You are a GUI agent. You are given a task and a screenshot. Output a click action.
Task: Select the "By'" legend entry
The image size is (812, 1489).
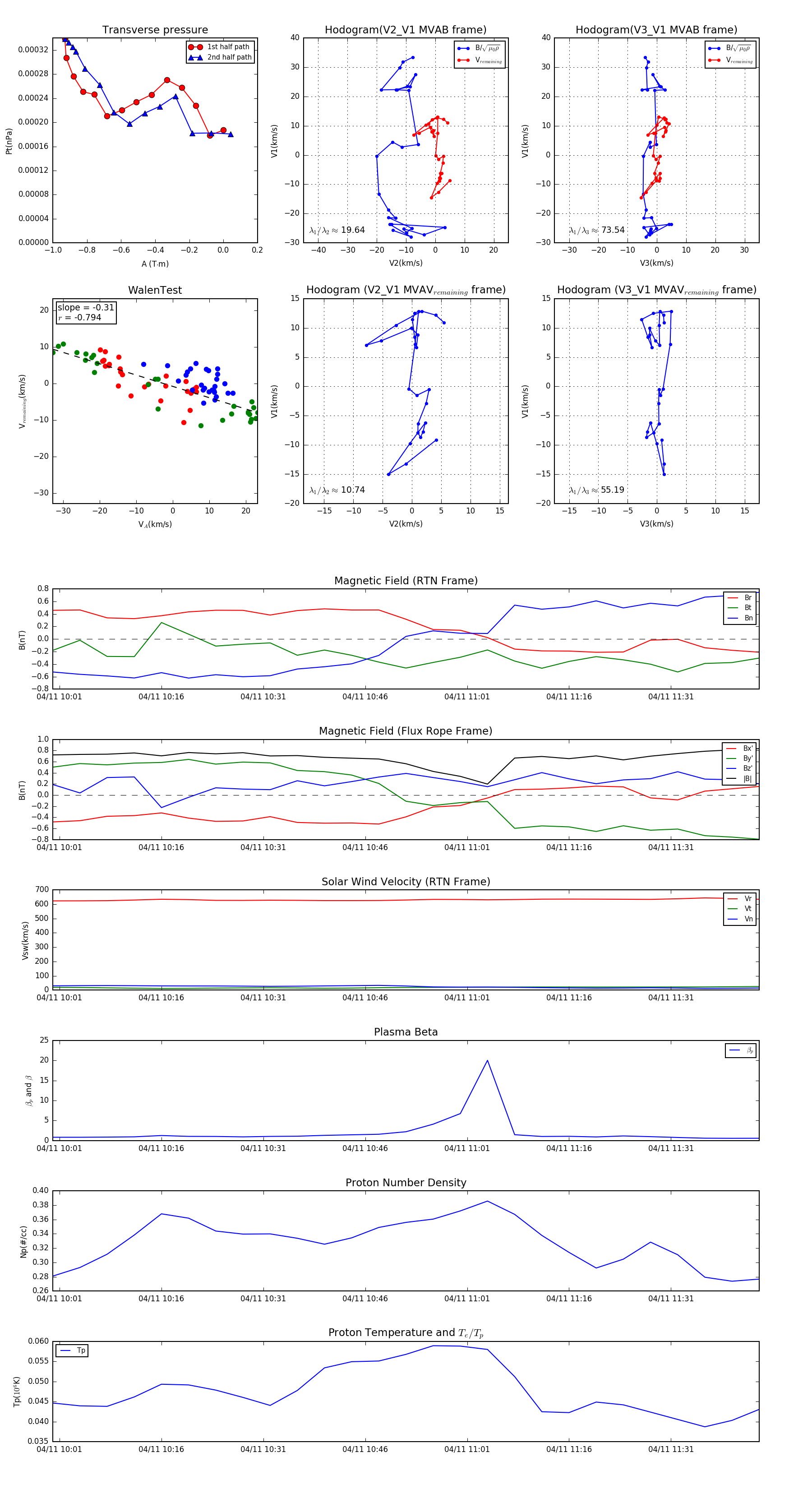click(x=739, y=758)
